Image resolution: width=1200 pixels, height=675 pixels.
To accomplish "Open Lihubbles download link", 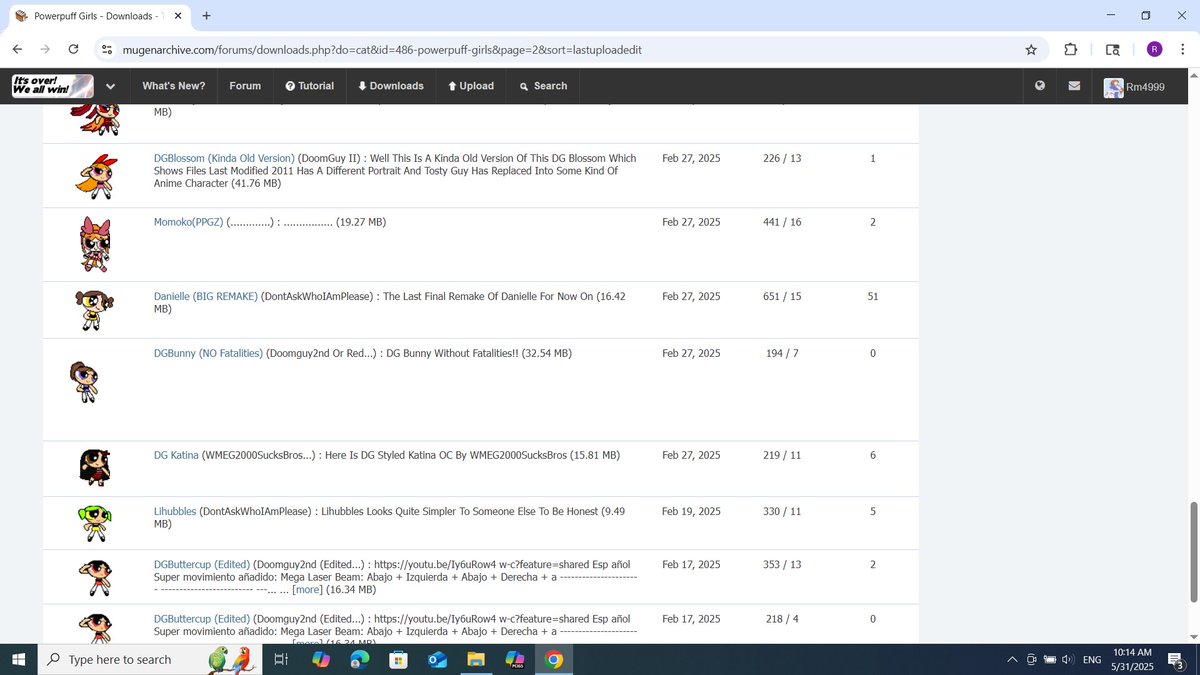I will [x=175, y=511].
